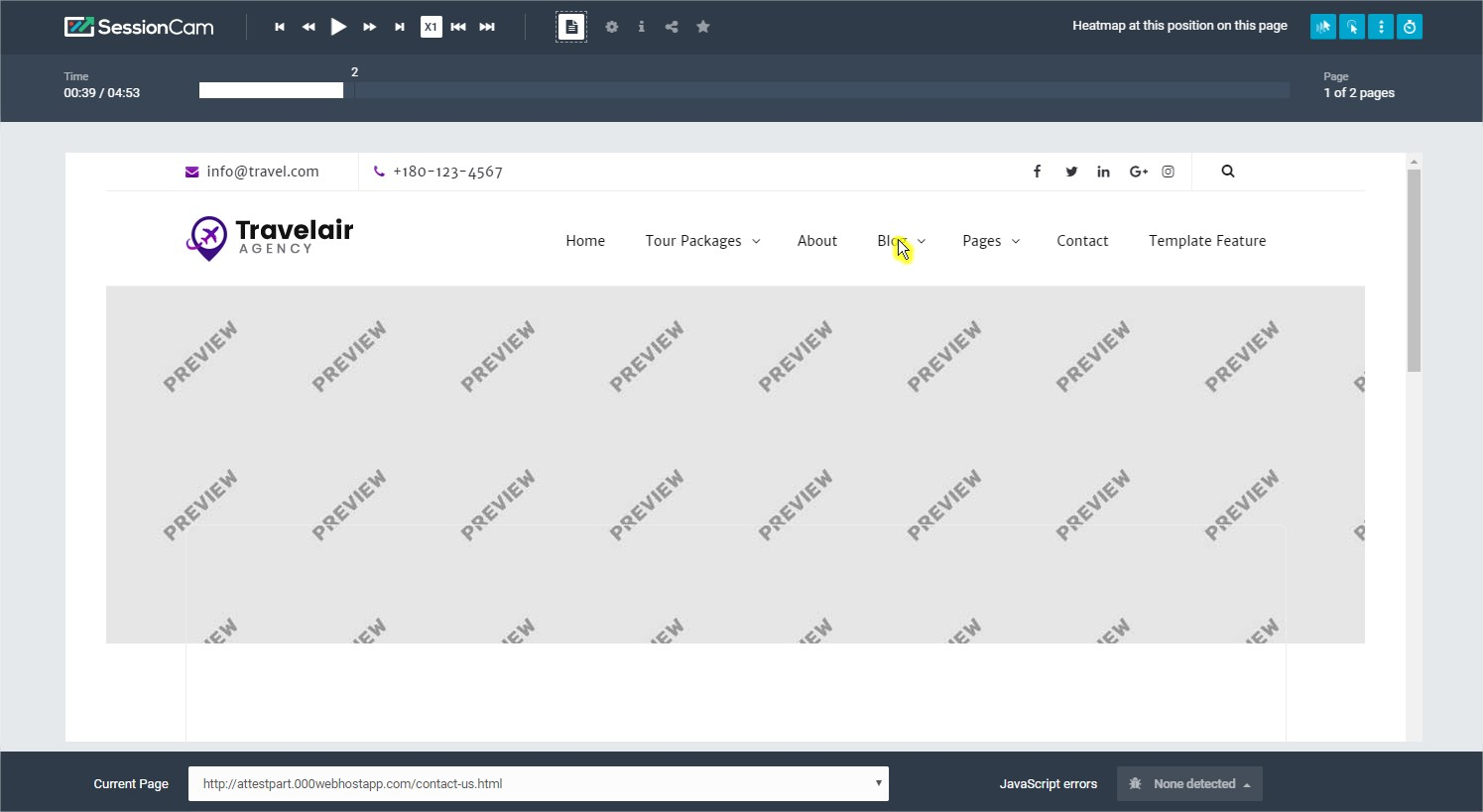Expand the Tour Packages menu

[x=702, y=241]
